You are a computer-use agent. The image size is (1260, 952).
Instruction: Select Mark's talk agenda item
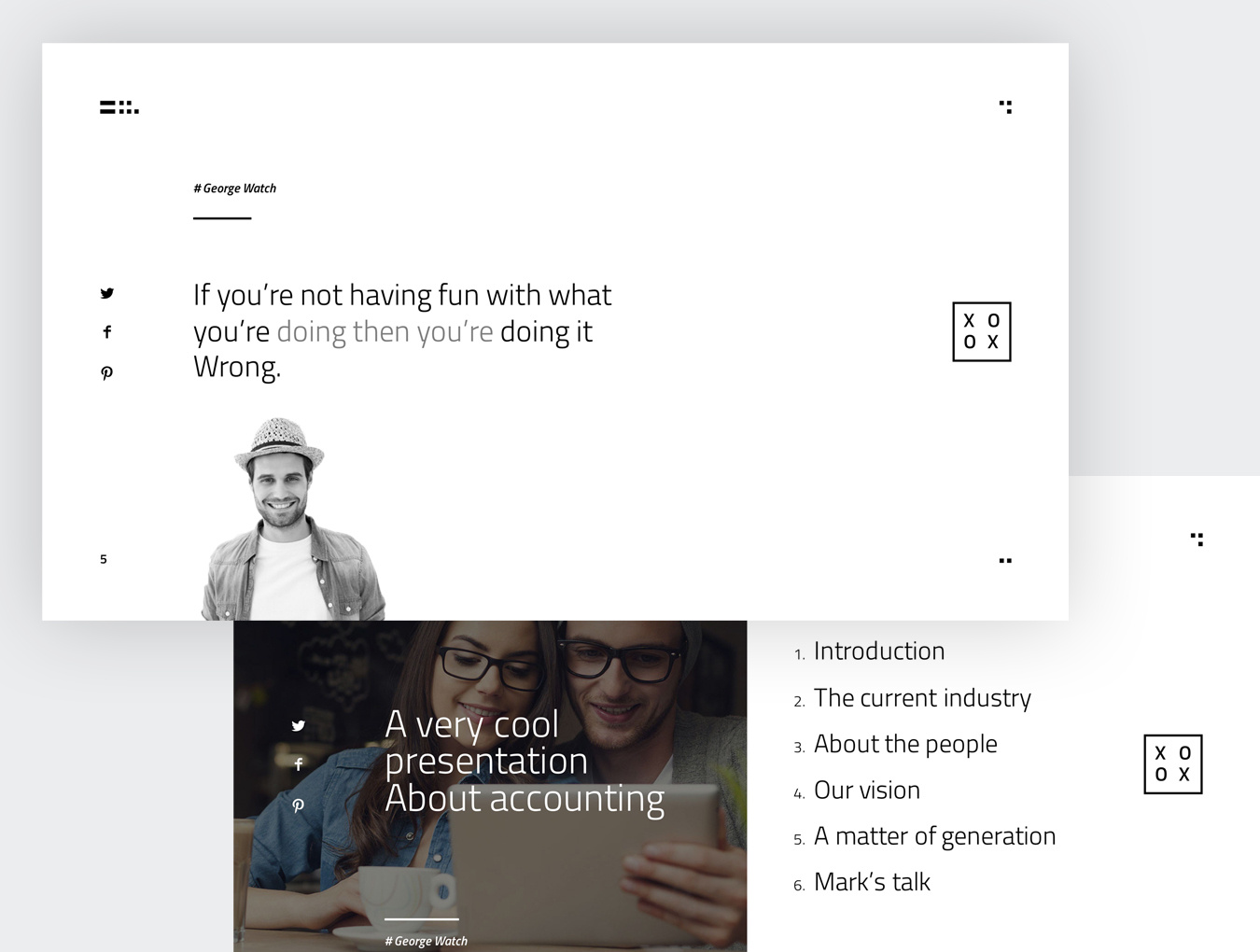[872, 882]
